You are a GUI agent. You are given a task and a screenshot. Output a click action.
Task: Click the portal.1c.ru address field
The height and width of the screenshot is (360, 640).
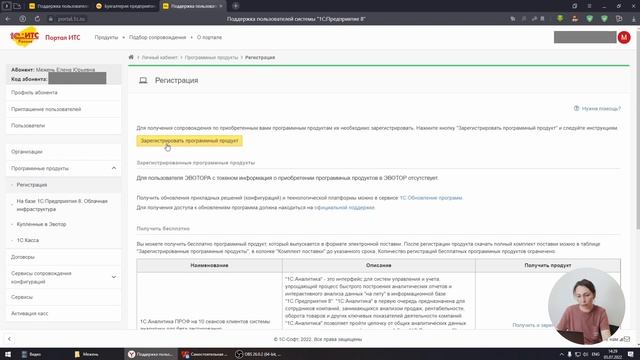(x=71, y=19)
